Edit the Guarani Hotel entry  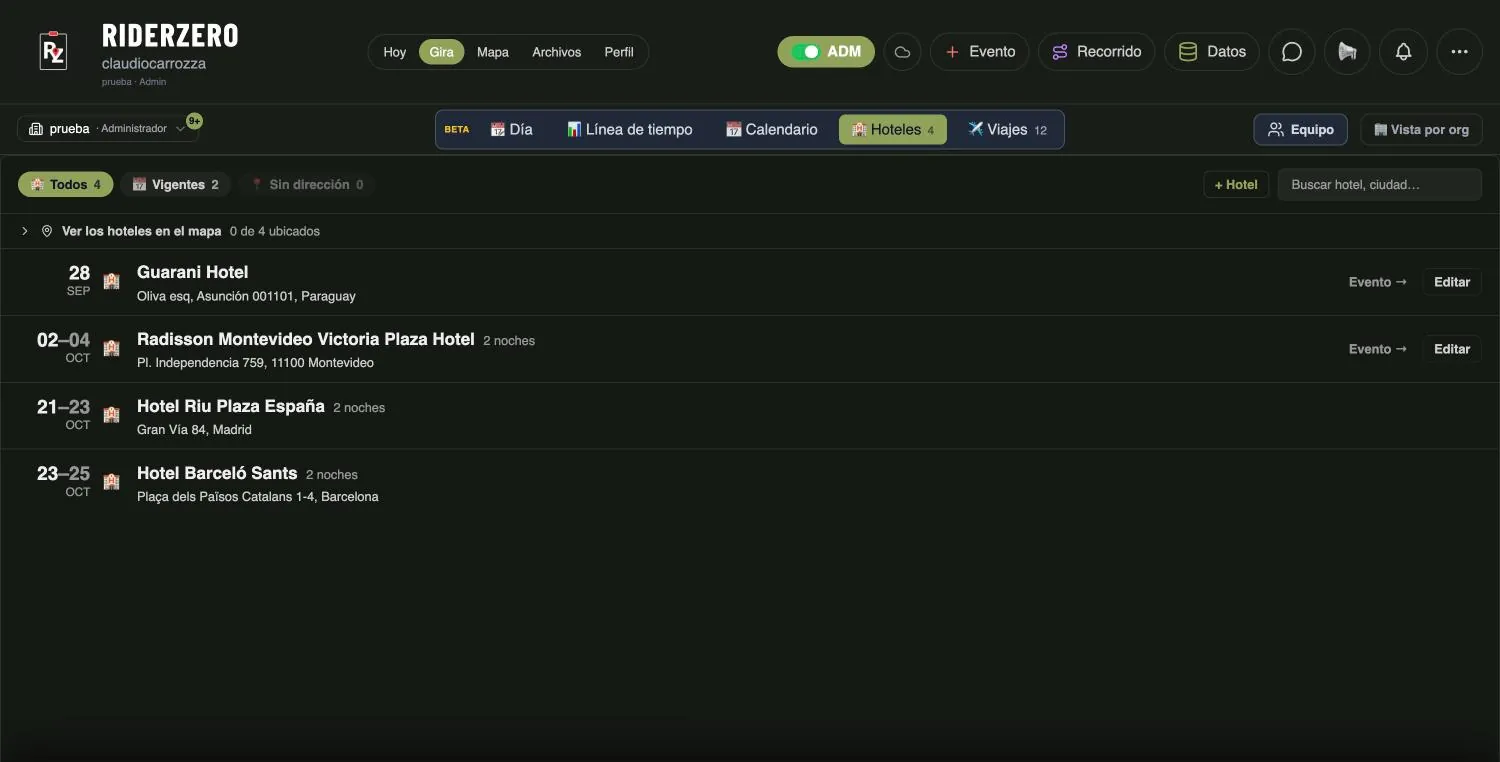click(x=1452, y=282)
